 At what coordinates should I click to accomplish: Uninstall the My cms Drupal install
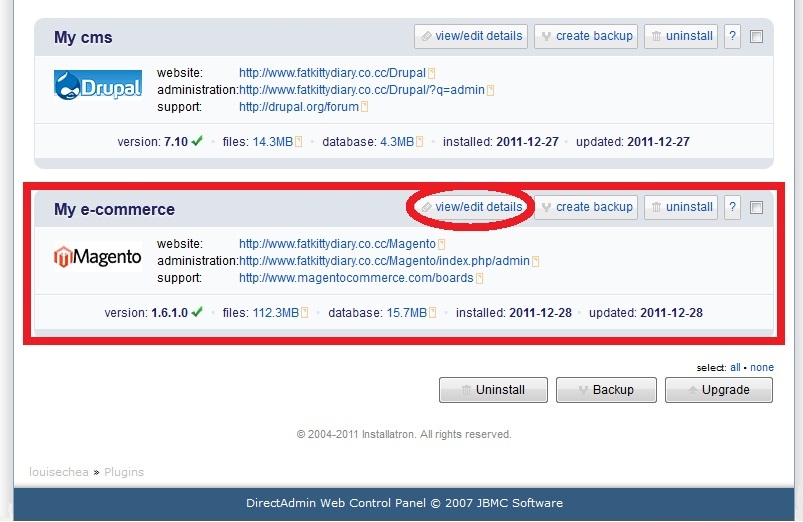point(681,36)
